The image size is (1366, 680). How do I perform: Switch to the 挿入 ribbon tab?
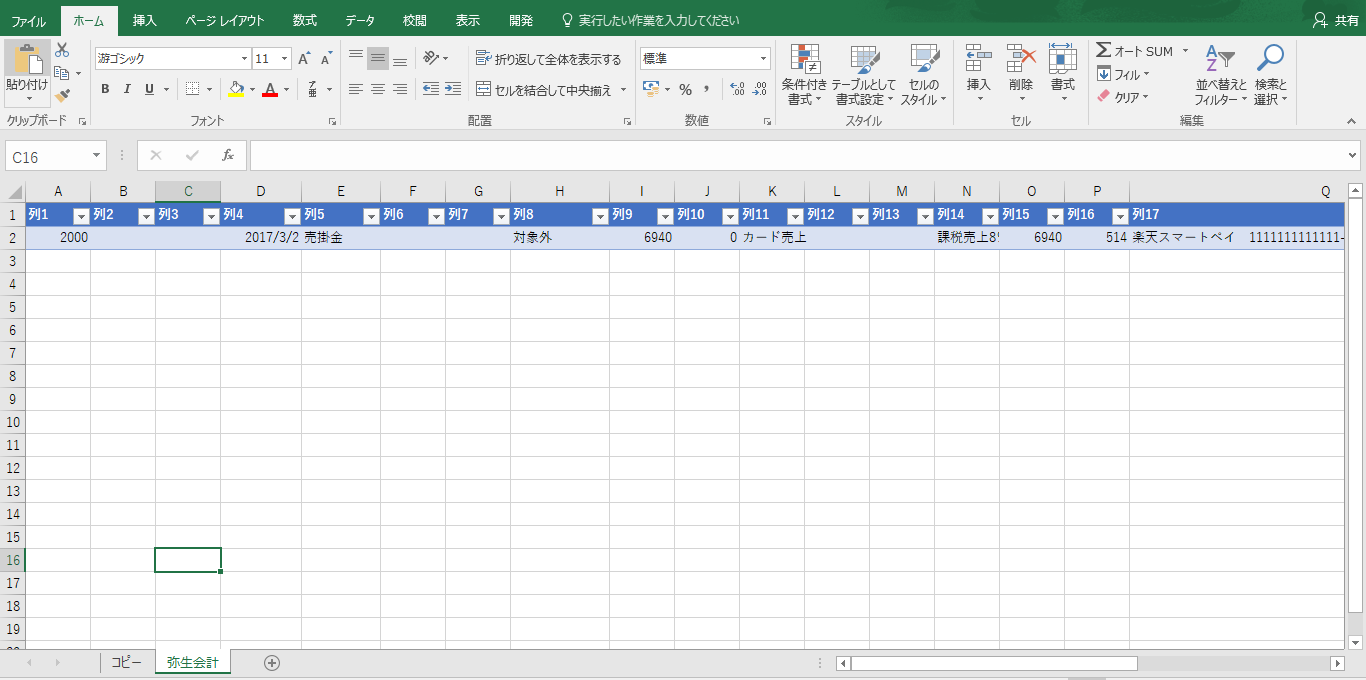(145, 20)
